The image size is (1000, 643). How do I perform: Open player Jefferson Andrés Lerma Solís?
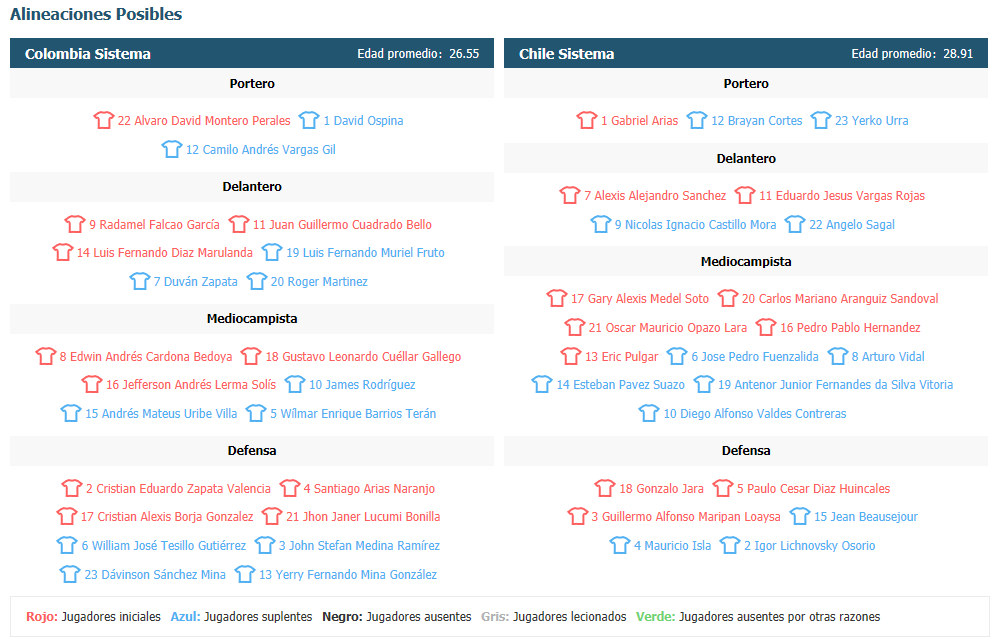click(x=191, y=385)
